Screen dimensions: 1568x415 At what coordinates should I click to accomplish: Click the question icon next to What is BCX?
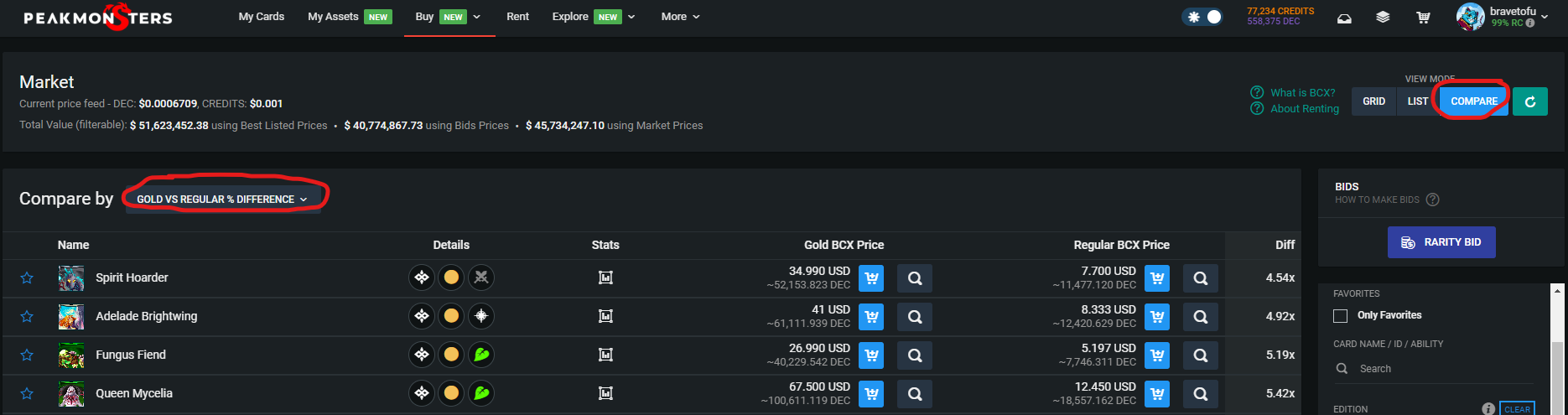pyautogui.click(x=1257, y=92)
